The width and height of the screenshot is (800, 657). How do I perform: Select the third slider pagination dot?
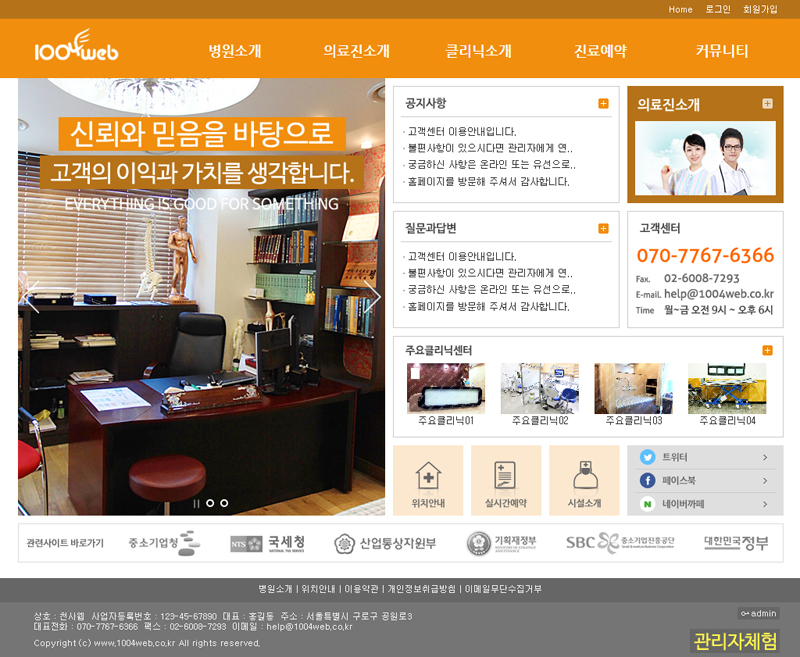pyautogui.click(x=224, y=503)
